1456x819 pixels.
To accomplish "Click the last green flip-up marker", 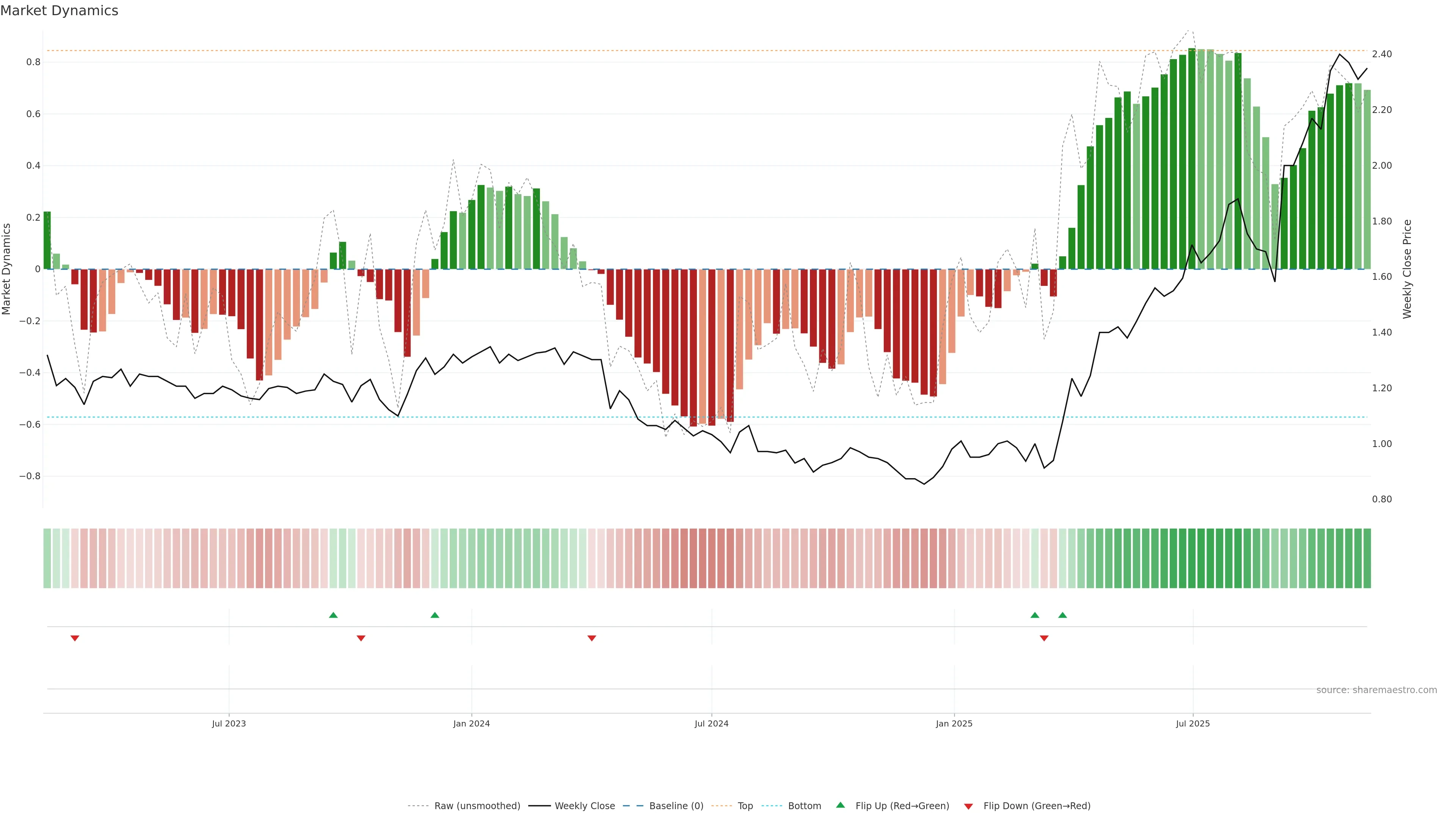I will click(1062, 615).
